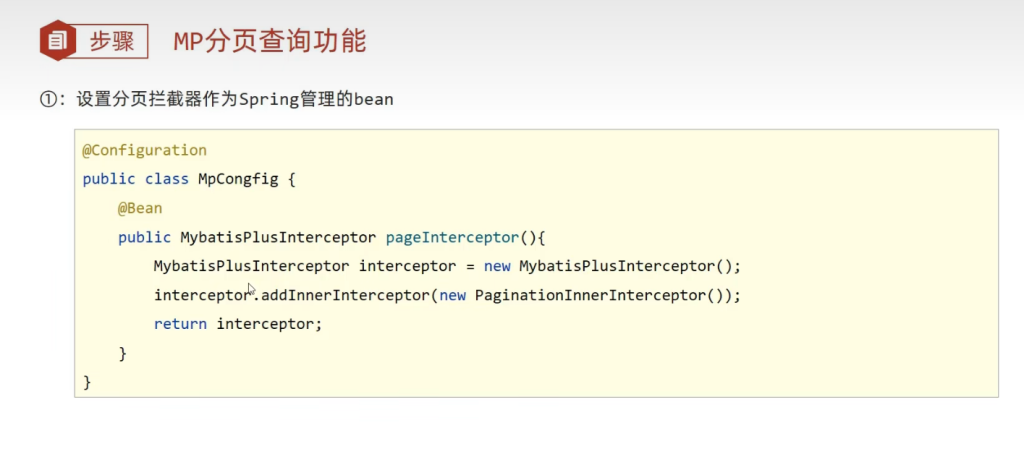Click the MybatisPlusInterceptor return type
The image size is (1024, 449).
pyautogui.click(x=277, y=237)
